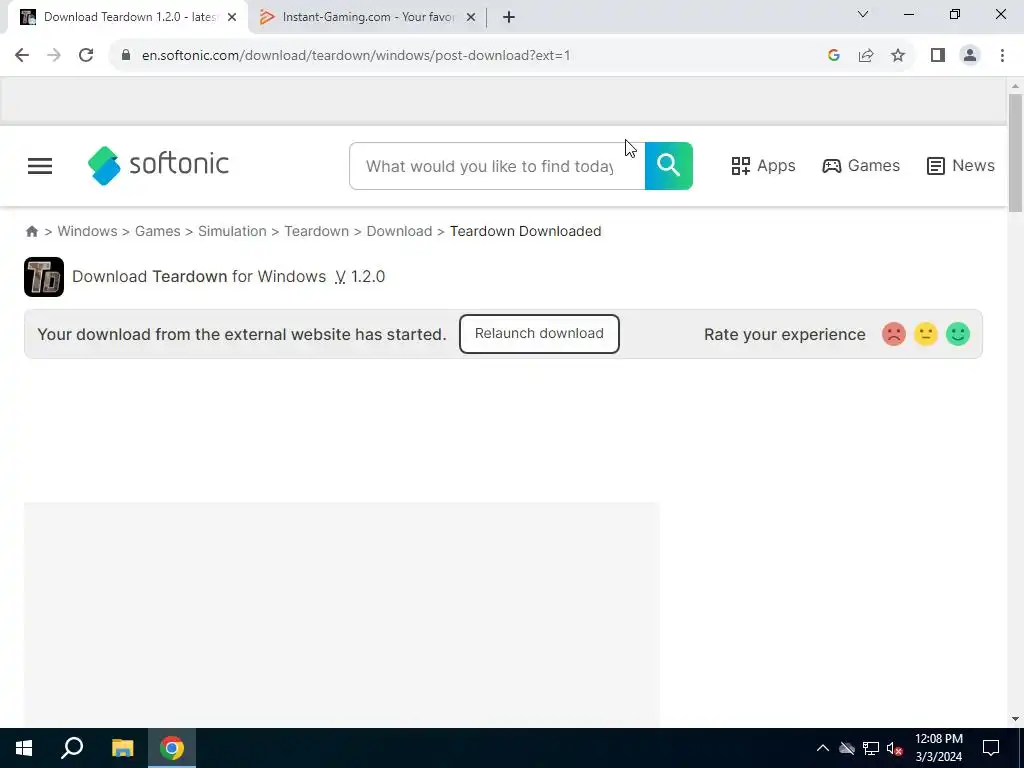1024x768 pixels.
Task: Go back to previous page
Action: tap(22, 56)
